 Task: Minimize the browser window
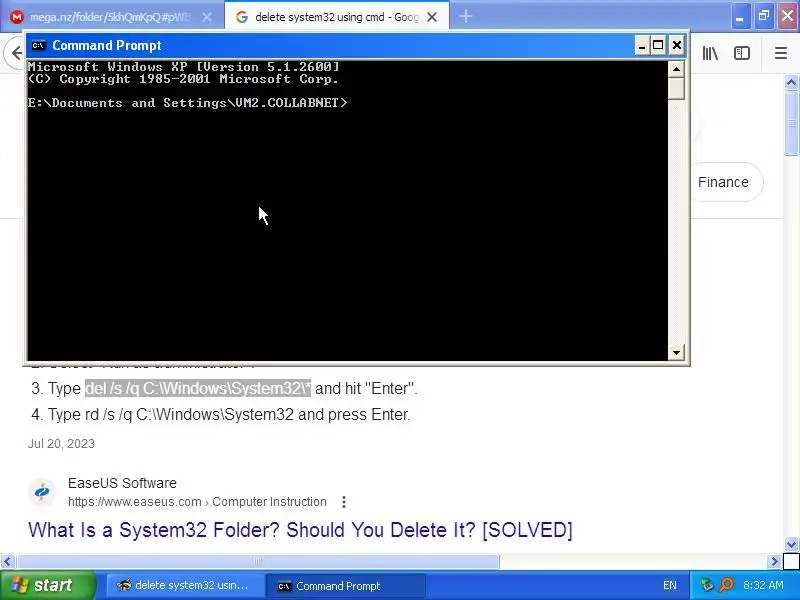tap(739, 17)
